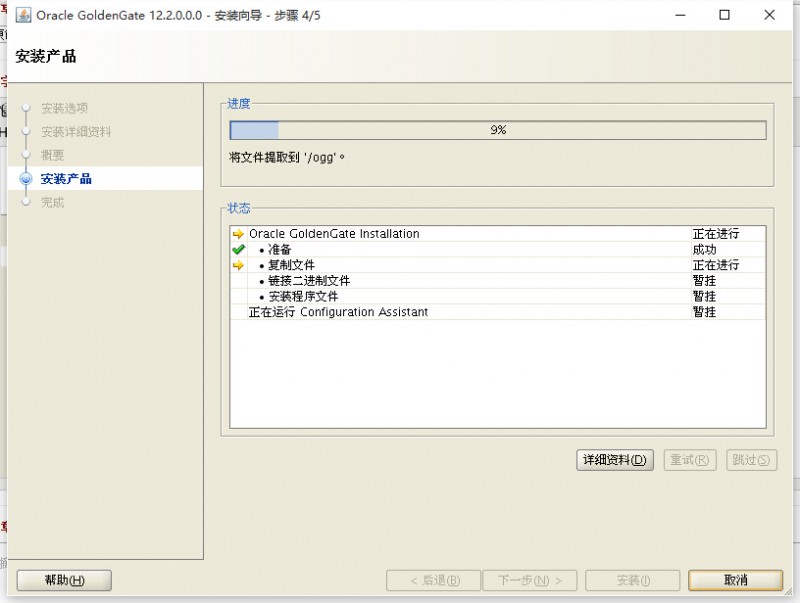
Task: Click the 重试(R) retry button
Action: coord(690,460)
